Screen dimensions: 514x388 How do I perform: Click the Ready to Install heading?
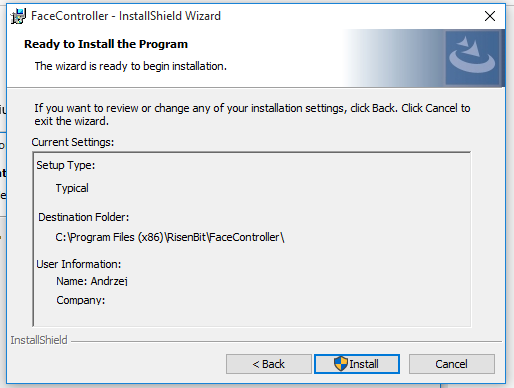tap(106, 44)
